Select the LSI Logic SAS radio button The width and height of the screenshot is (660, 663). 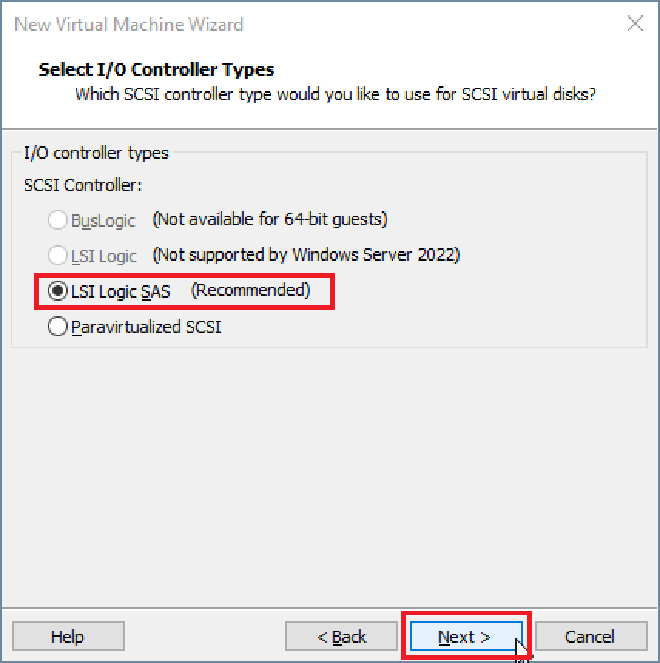pyautogui.click(x=58, y=291)
